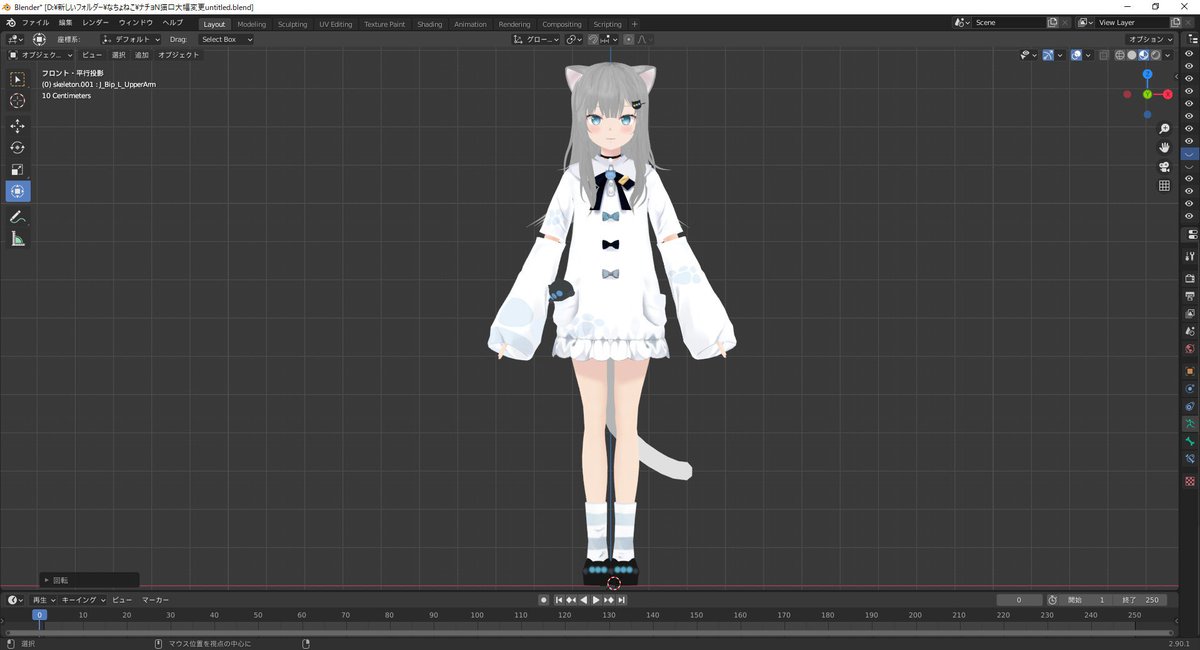Open the pivot point dropdown
The height and width of the screenshot is (650, 1200).
coord(574,39)
